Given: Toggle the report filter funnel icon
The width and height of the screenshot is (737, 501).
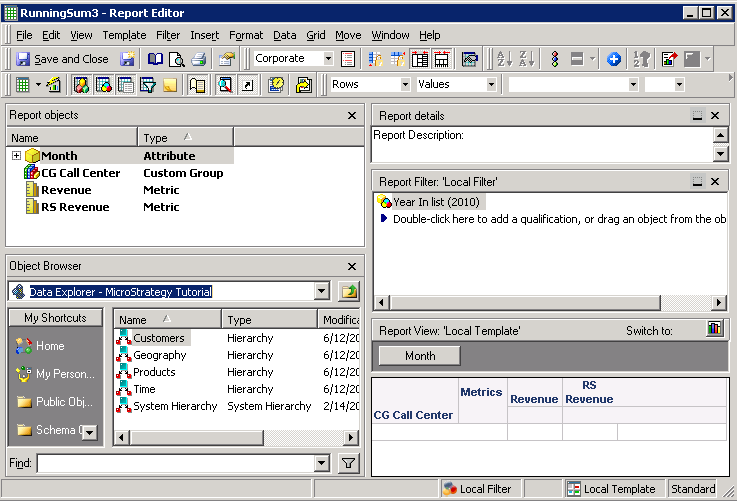Looking at the screenshot, I should (x=148, y=85).
